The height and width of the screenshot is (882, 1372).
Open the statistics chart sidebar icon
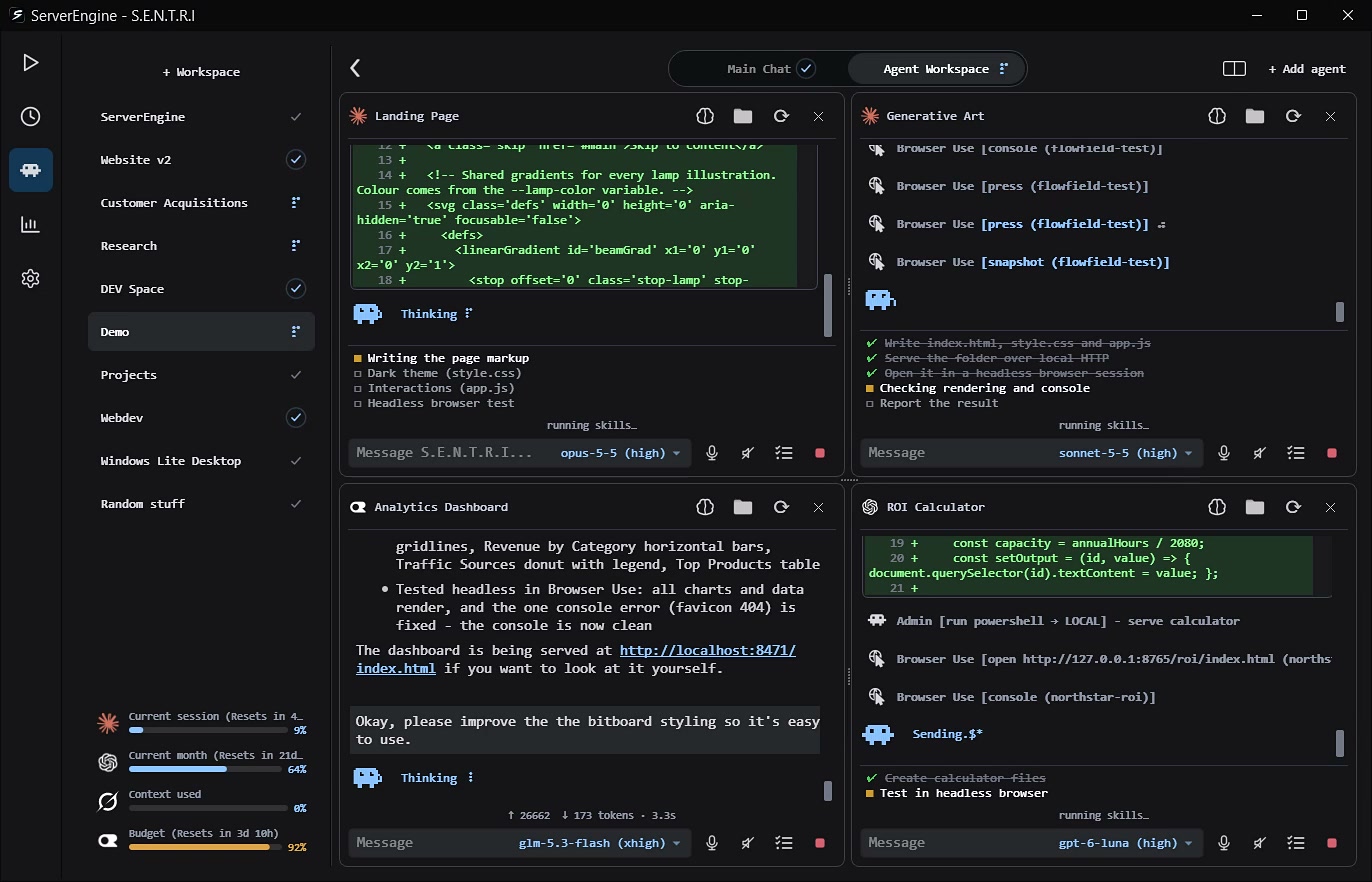(30, 224)
